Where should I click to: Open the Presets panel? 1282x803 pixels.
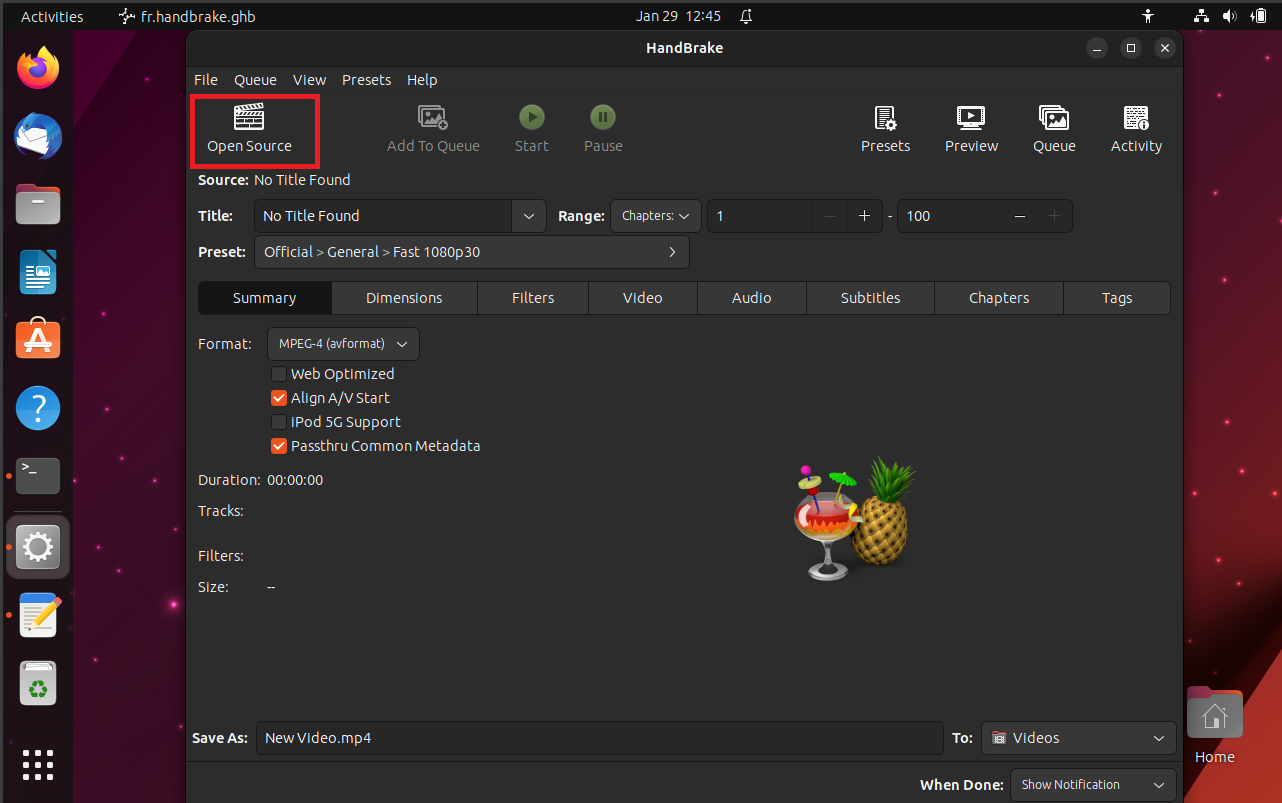[x=885, y=128]
